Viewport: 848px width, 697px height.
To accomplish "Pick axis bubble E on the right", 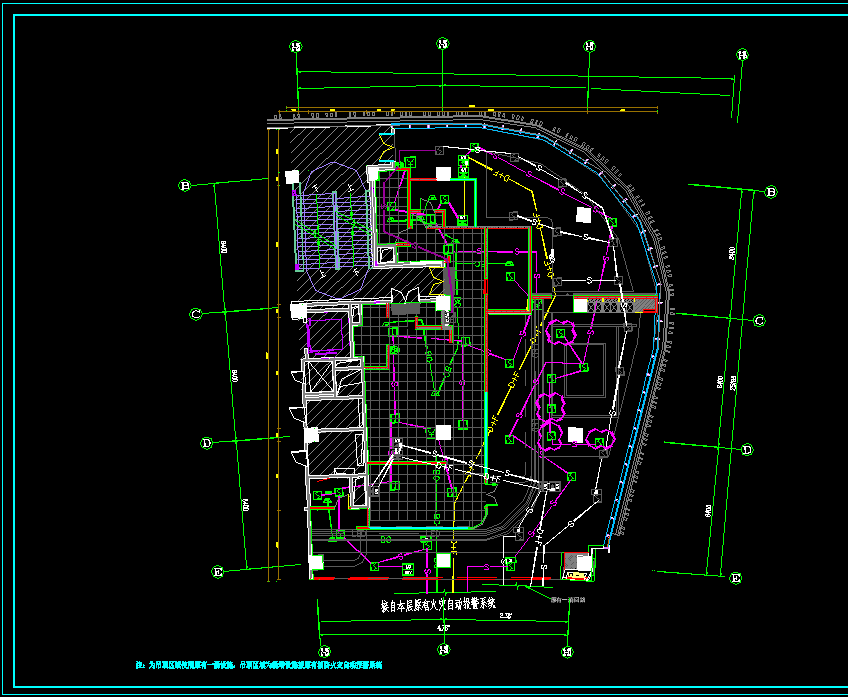I will coord(736,578).
